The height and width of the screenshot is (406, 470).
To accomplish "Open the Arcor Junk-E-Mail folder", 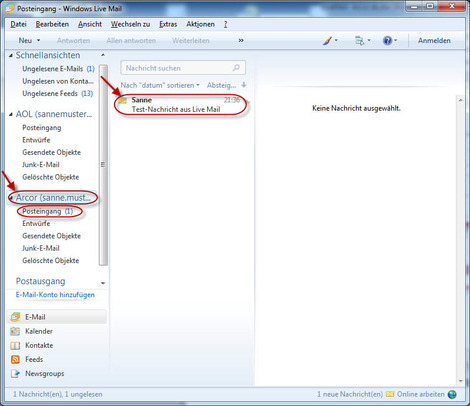I will tap(41, 248).
